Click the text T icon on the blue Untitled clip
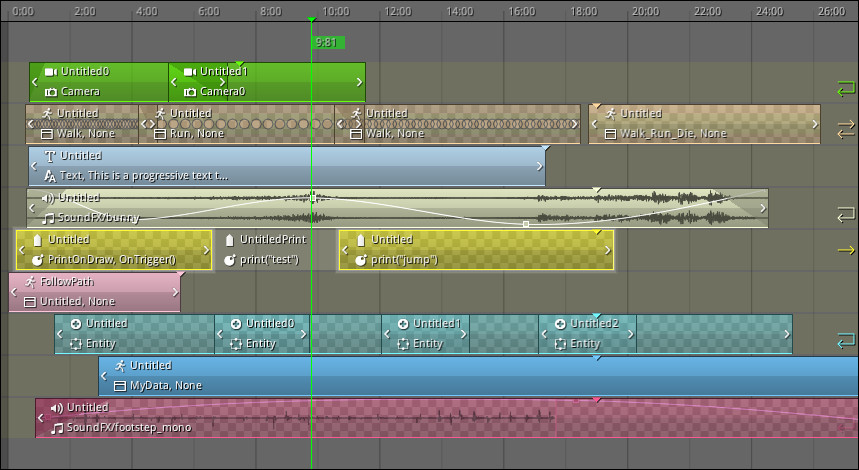The width and height of the screenshot is (859, 470). click(x=50, y=156)
